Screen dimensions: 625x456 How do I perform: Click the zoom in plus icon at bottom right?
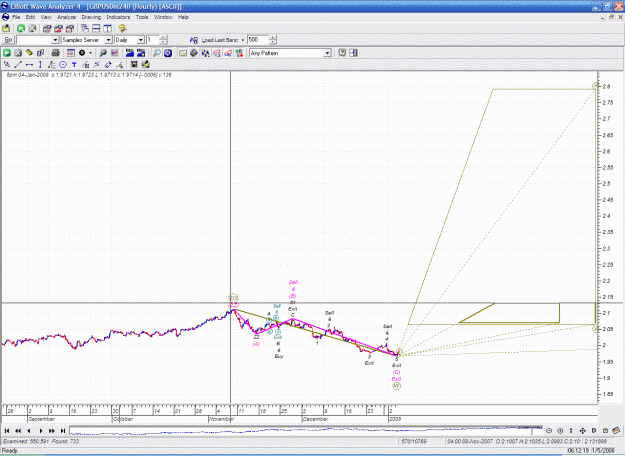[x=560, y=430]
